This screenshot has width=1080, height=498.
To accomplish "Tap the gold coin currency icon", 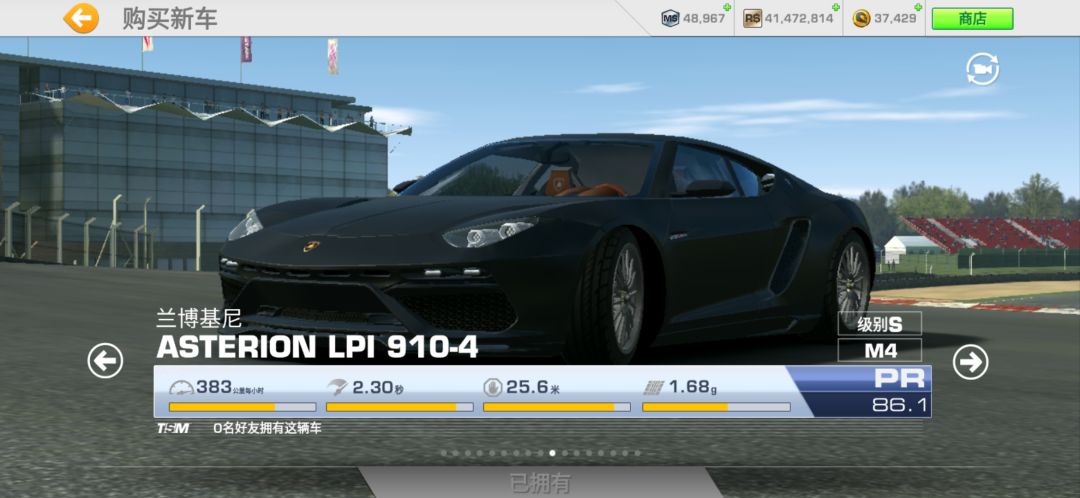I will (861, 19).
